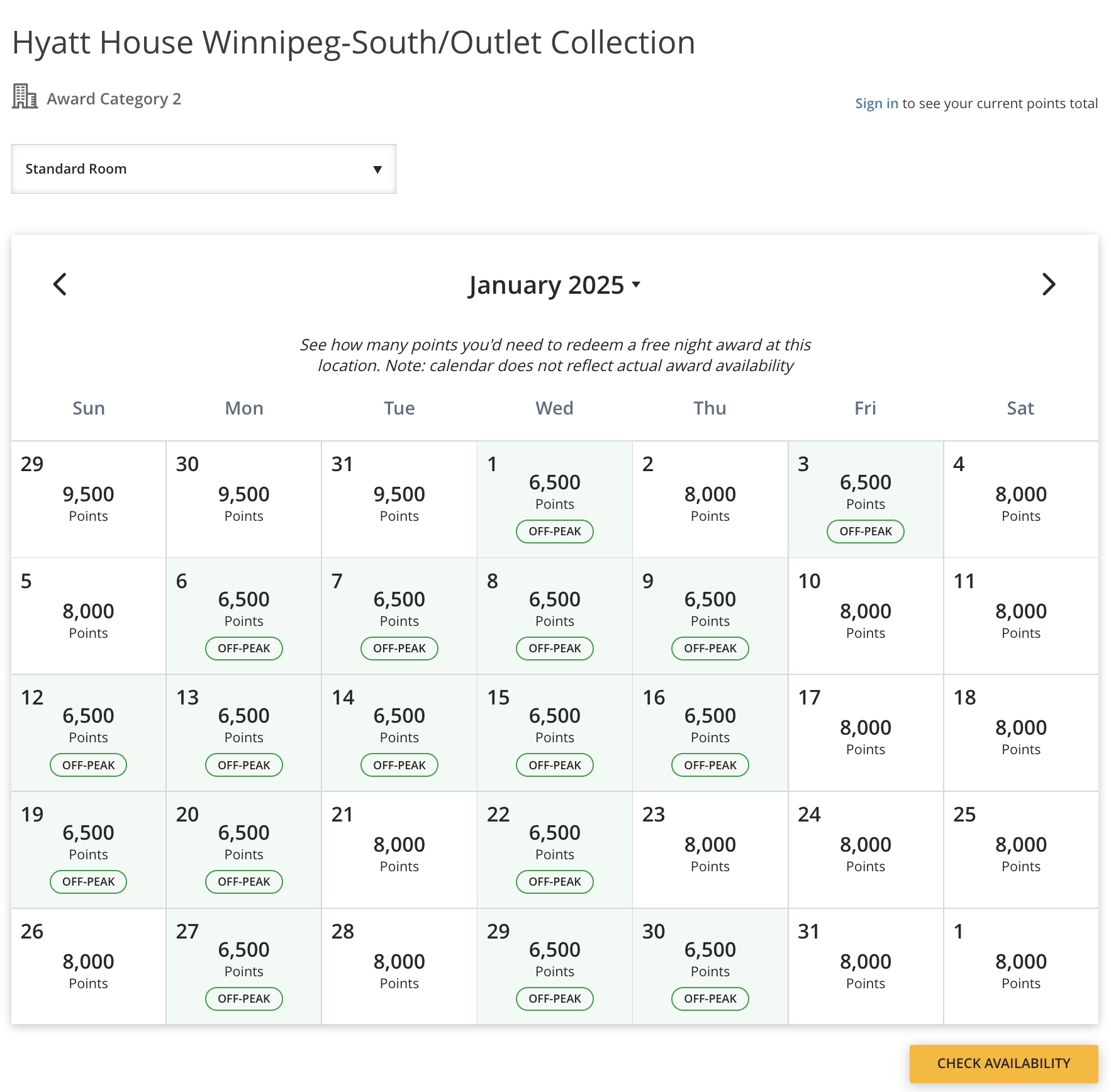Select January 15 date cell
Image resolution: width=1111 pixels, height=1092 pixels.
pyautogui.click(x=555, y=733)
